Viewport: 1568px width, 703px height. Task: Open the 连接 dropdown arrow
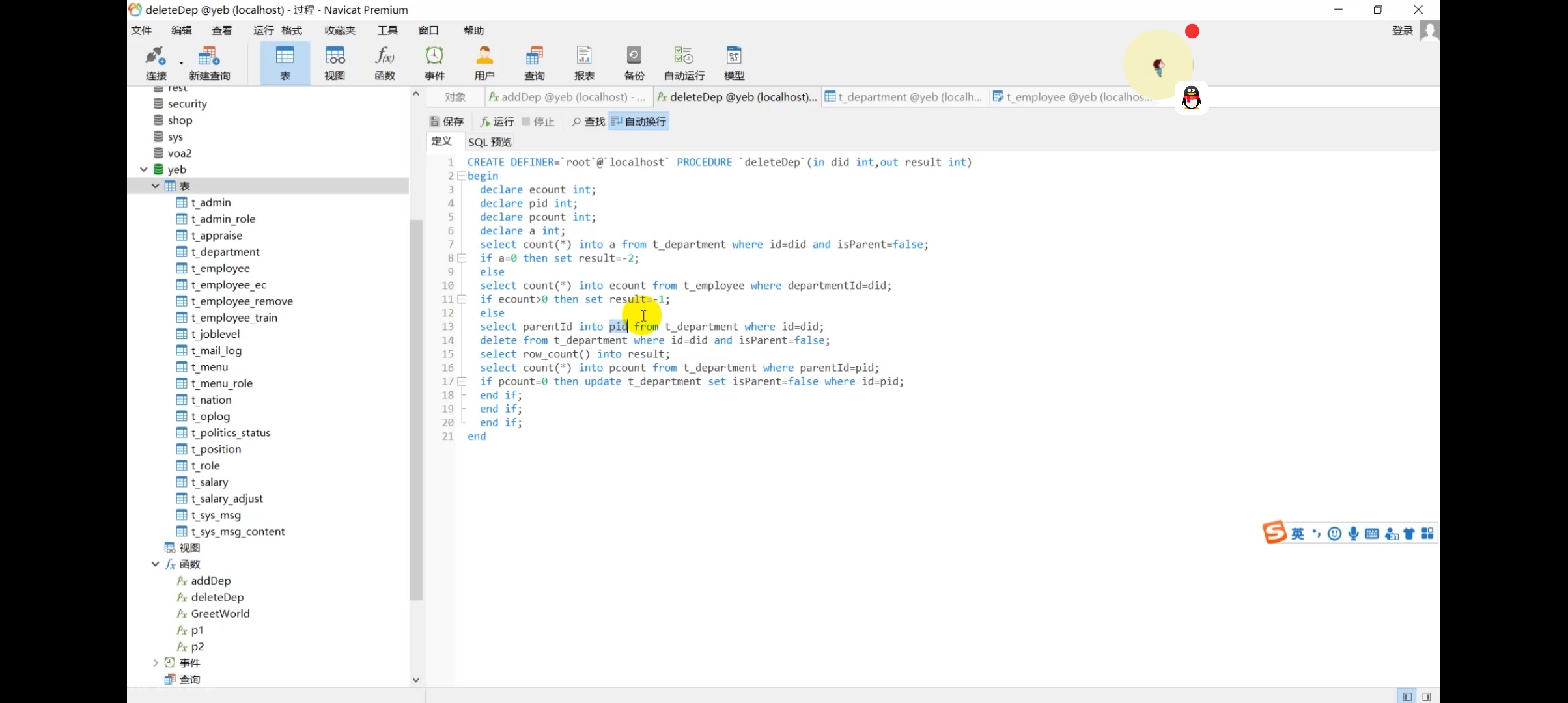pyautogui.click(x=181, y=63)
